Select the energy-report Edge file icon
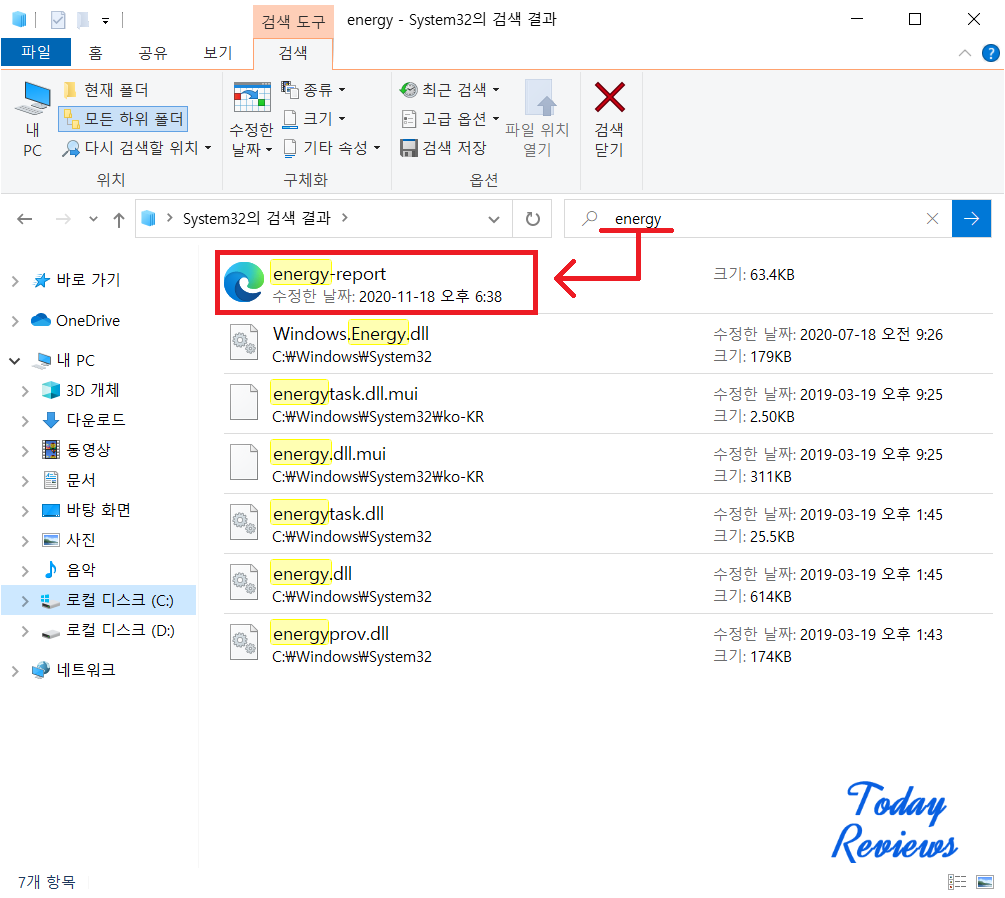The height and width of the screenshot is (898, 1005). 244,282
